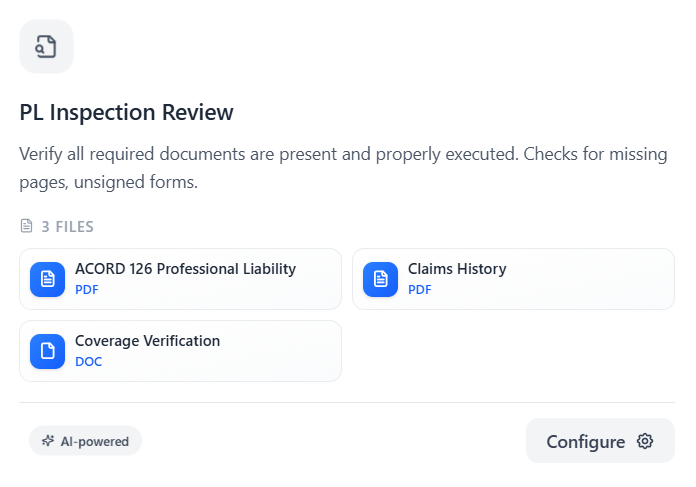Click the PDF label under ACORD 126
This screenshot has width=696, height=487.
click(x=87, y=290)
